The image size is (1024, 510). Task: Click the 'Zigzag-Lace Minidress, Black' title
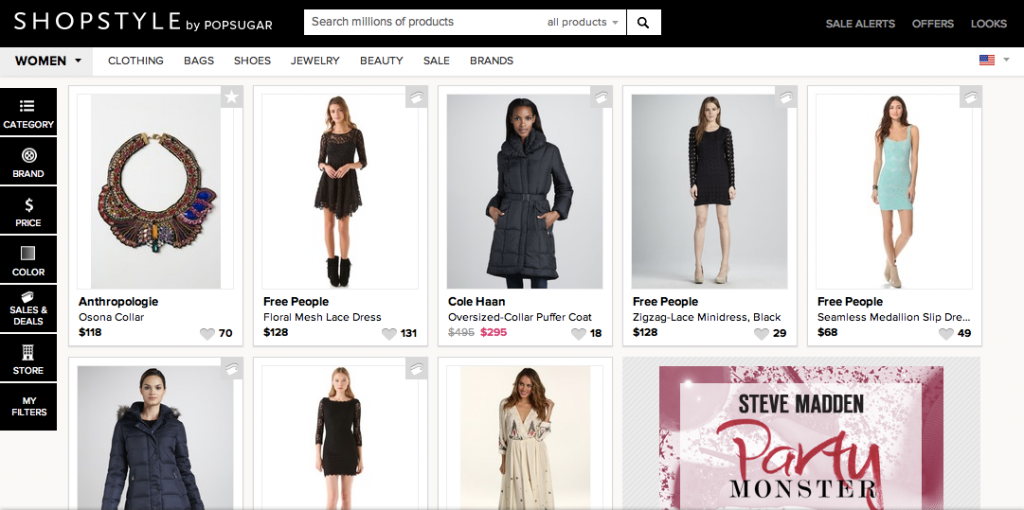click(707, 317)
